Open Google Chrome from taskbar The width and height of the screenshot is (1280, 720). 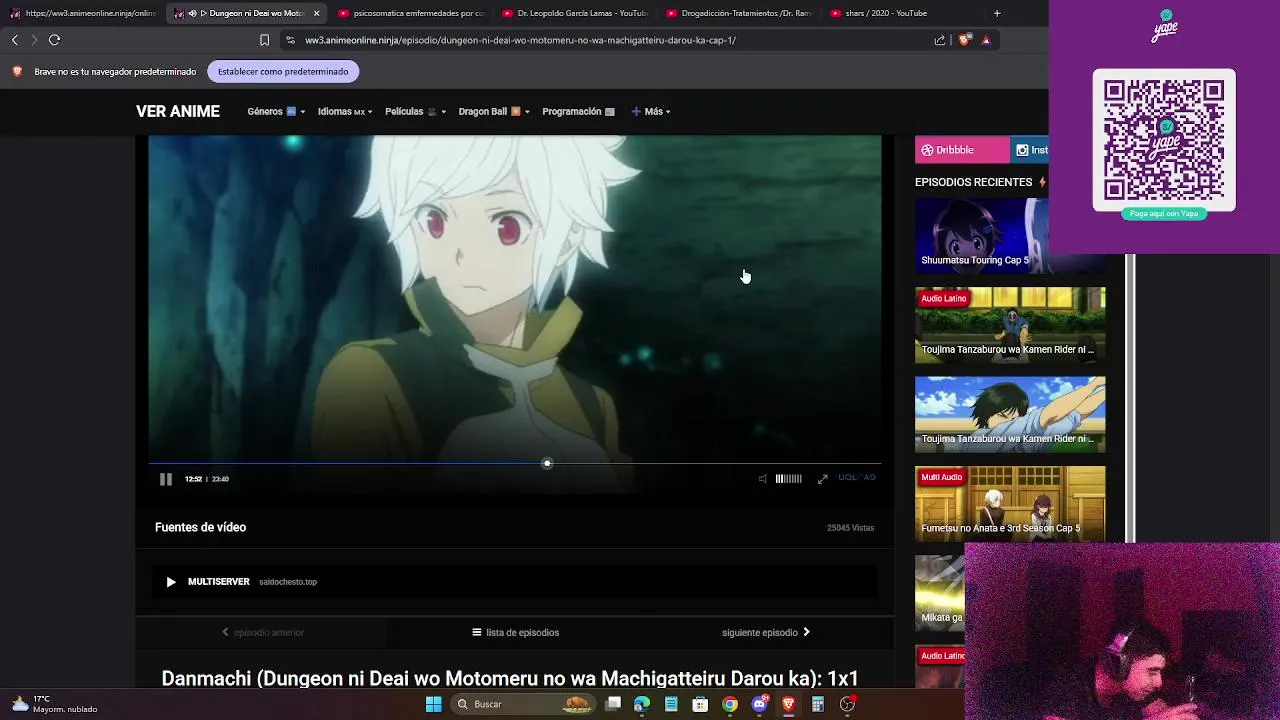click(x=730, y=704)
